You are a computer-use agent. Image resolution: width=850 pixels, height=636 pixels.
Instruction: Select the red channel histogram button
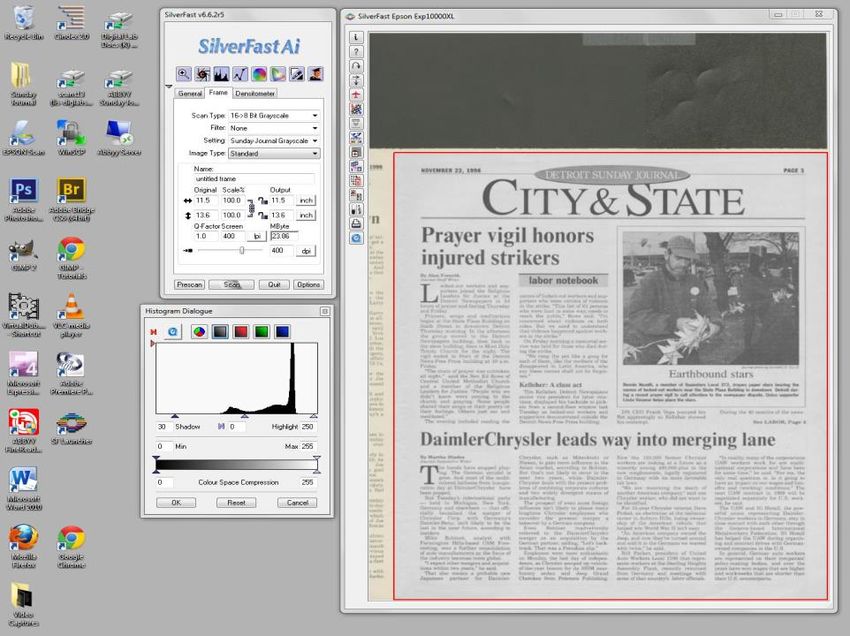point(241,331)
